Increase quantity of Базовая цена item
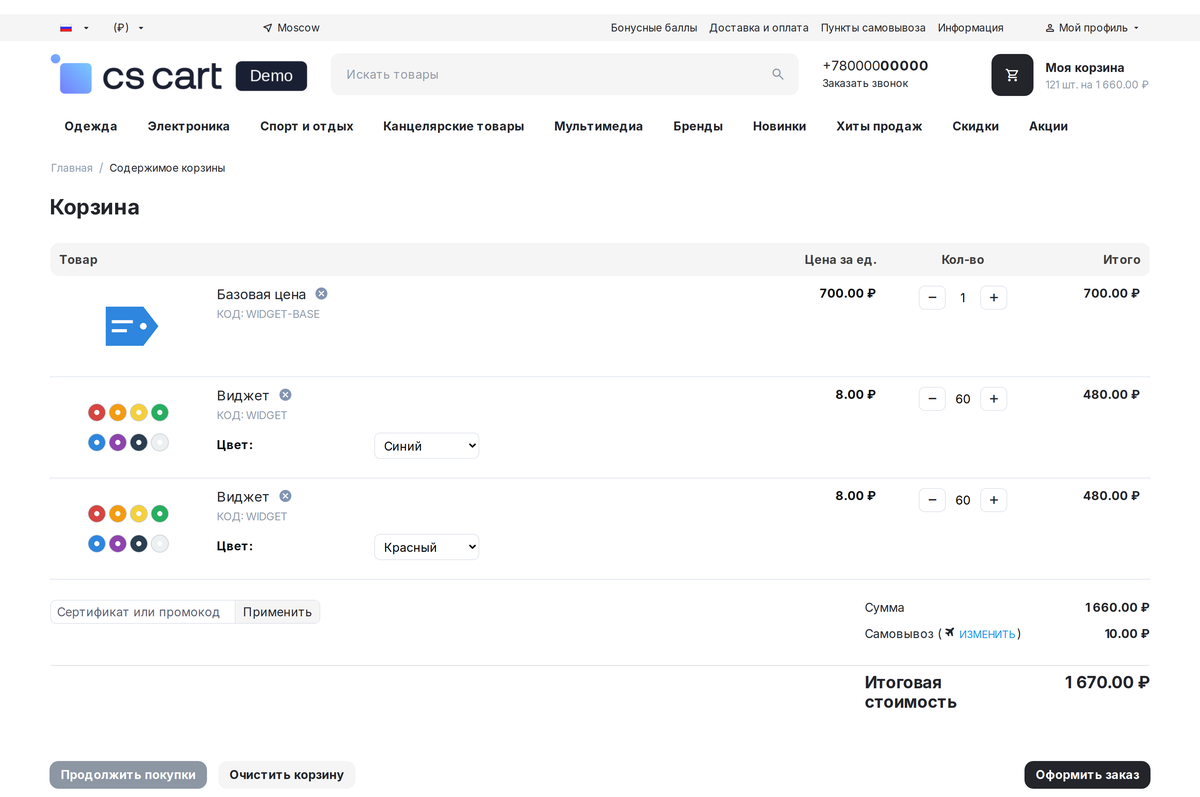 tap(993, 297)
